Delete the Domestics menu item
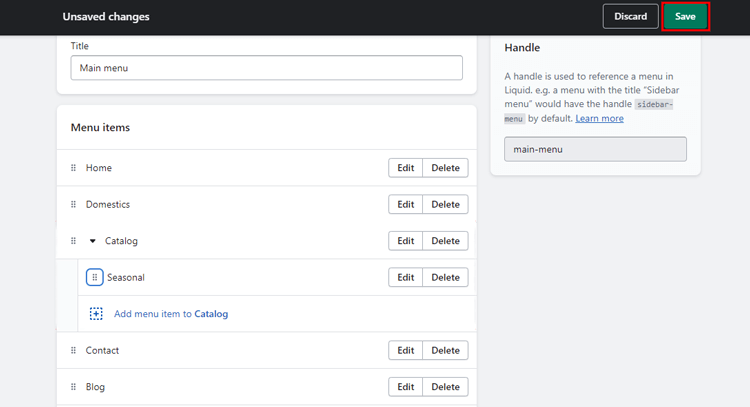The image size is (750, 407). tap(445, 204)
